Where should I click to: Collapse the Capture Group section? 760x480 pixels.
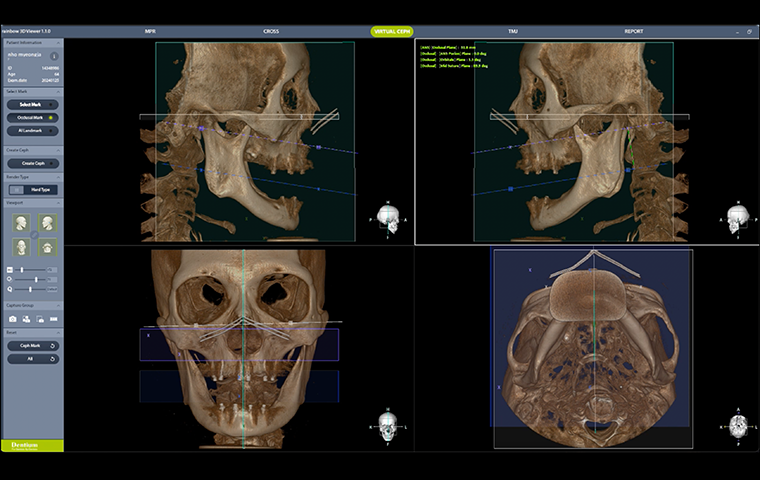[x=58, y=305]
